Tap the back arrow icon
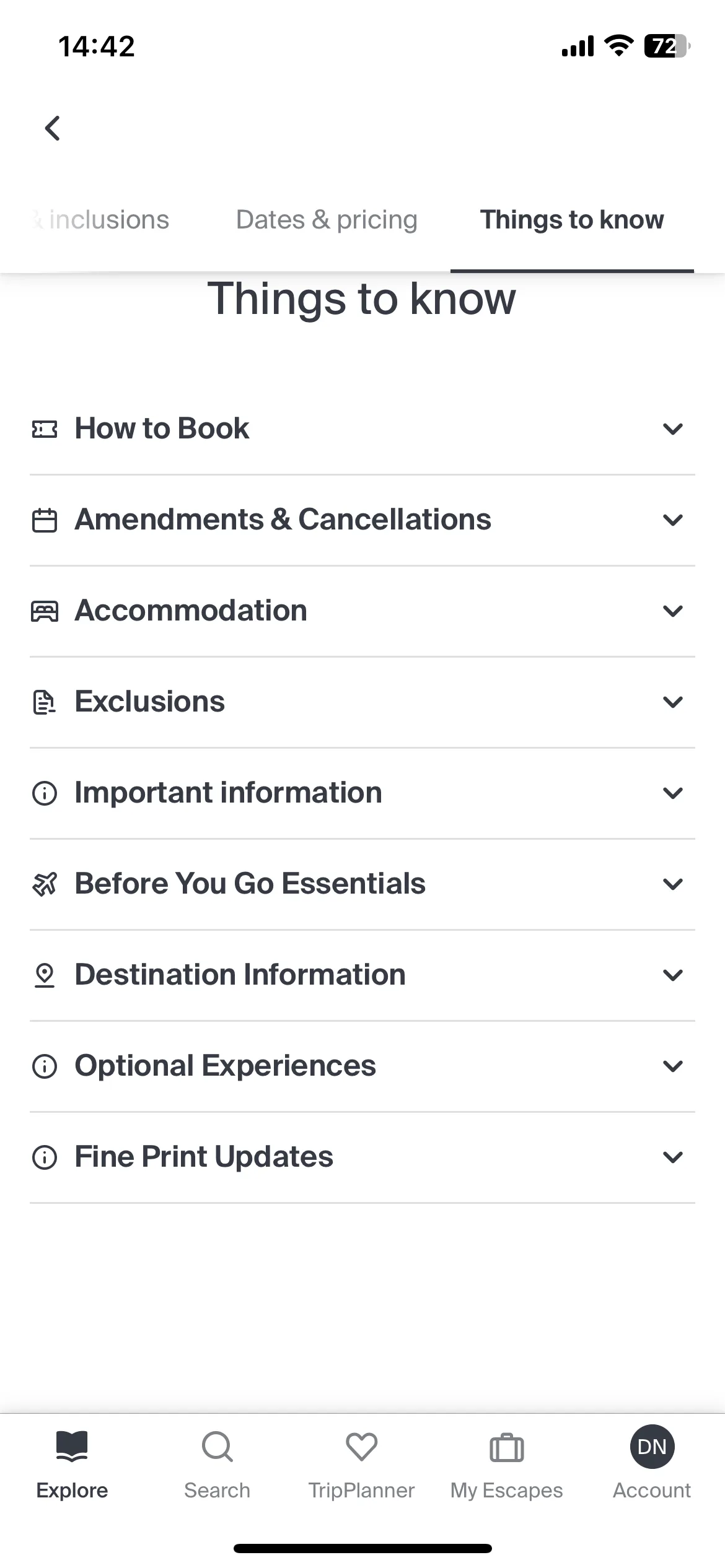725x1568 pixels. pos(53,128)
